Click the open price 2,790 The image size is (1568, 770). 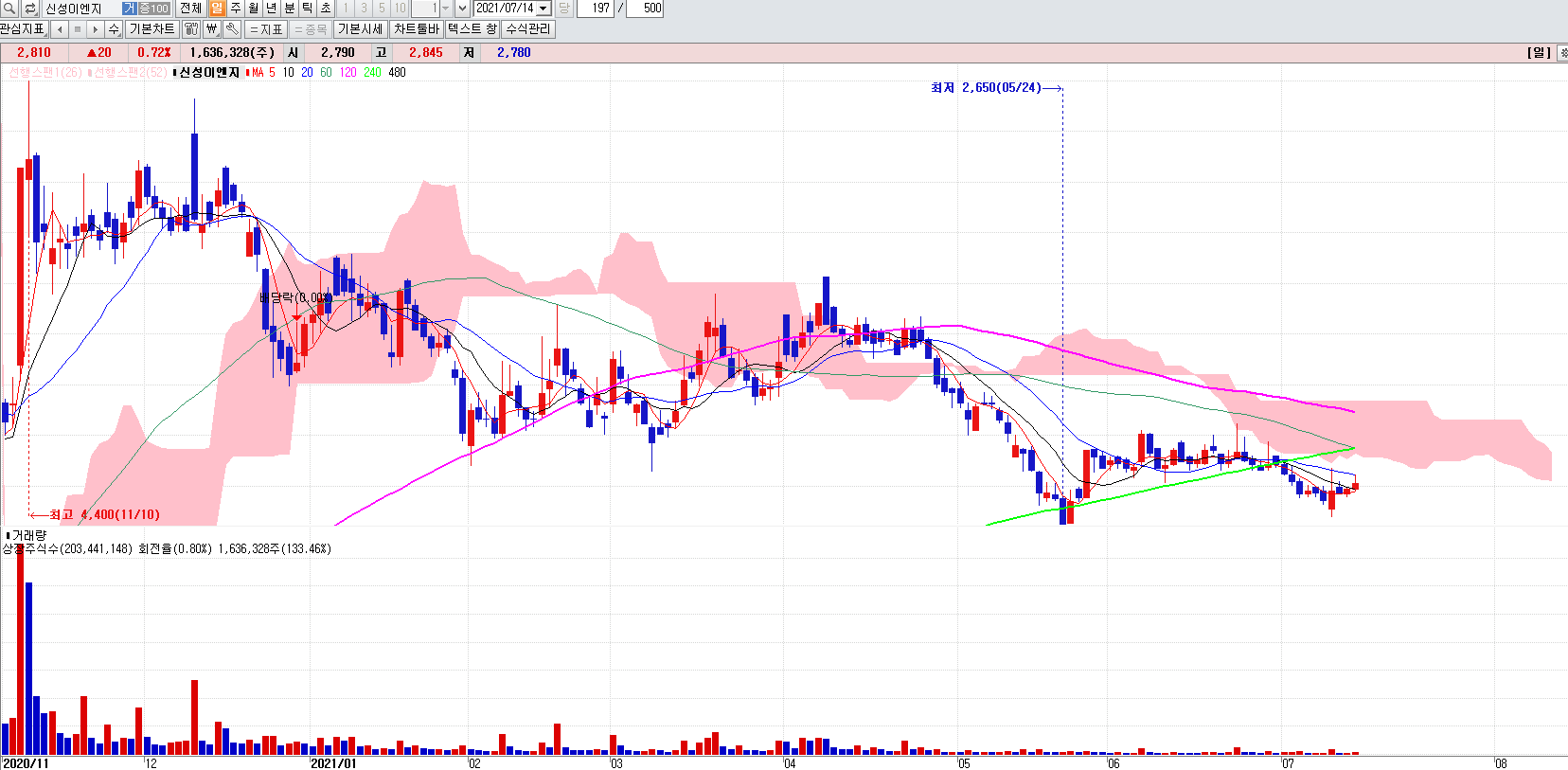click(338, 53)
